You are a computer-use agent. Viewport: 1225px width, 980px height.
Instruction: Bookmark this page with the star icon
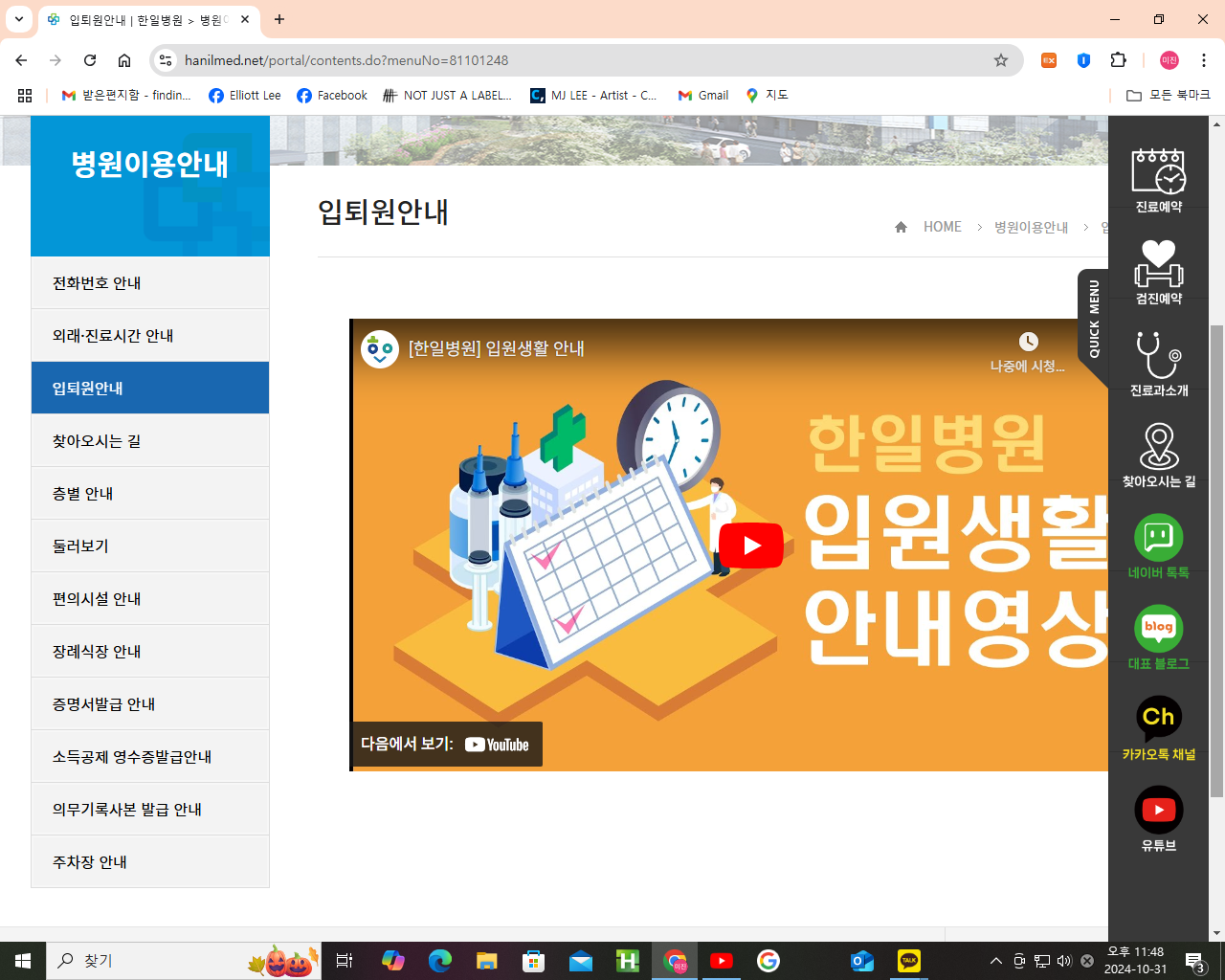tap(1000, 59)
